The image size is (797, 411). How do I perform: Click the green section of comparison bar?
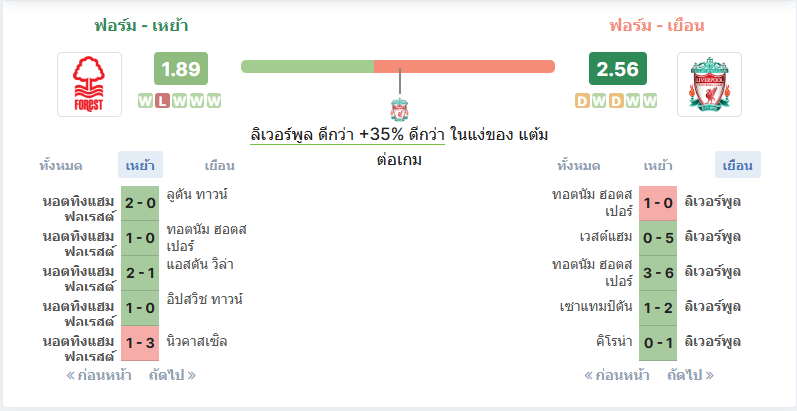coord(308,67)
